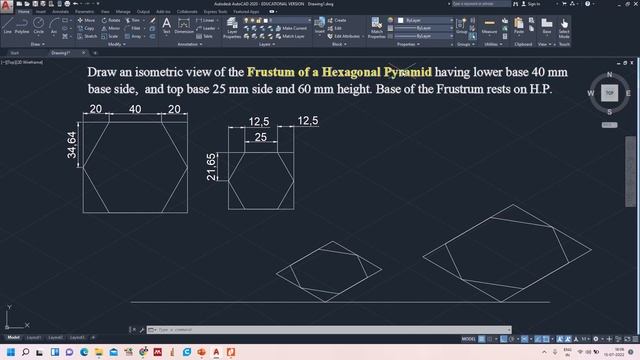The image size is (640, 360).
Task: Click the TOP face of the ViewCube
Action: (609, 93)
